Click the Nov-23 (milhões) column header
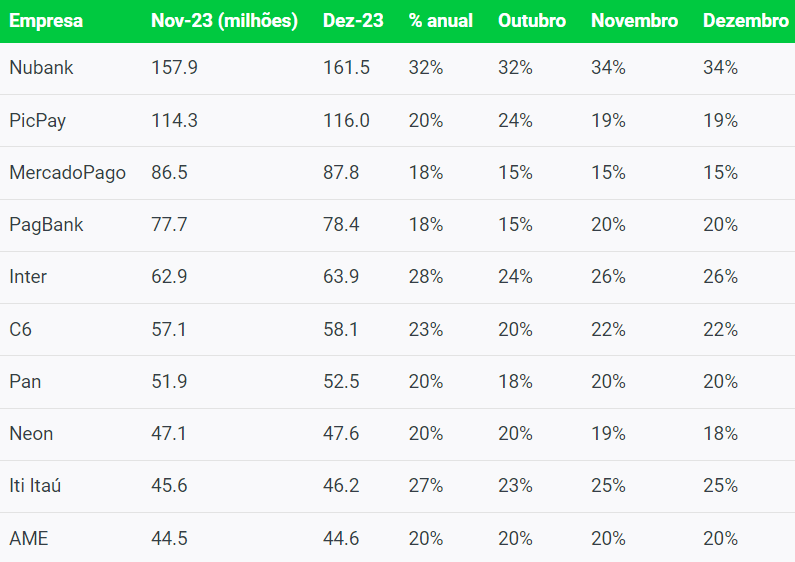 pyautogui.click(x=224, y=21)
